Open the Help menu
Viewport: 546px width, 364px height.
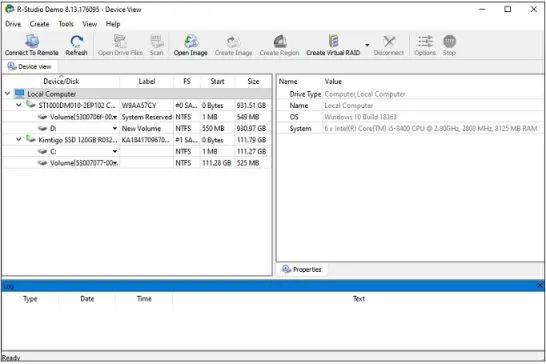click(x=113, y=24)
